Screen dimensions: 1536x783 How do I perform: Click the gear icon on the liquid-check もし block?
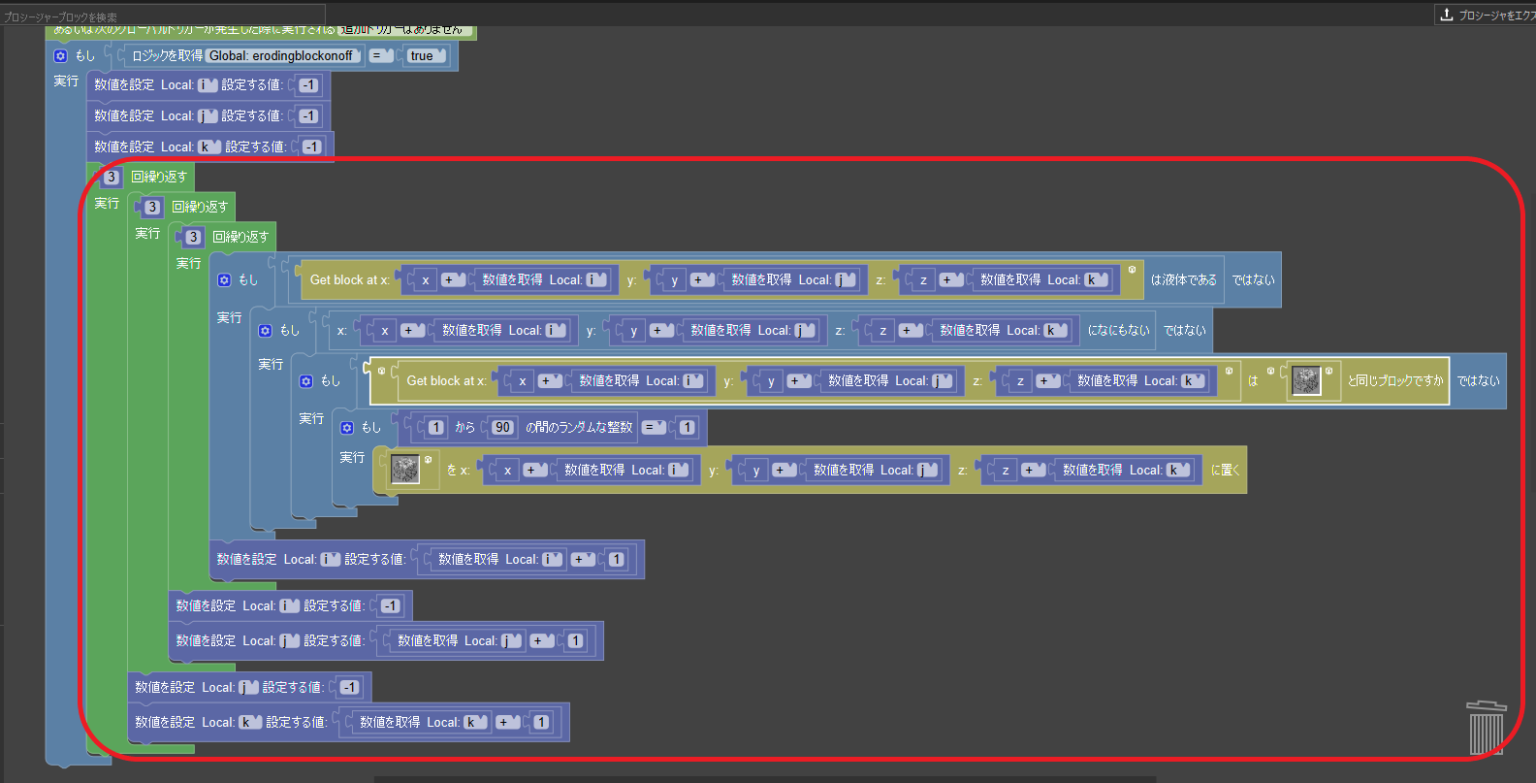[x=224, y=280]
